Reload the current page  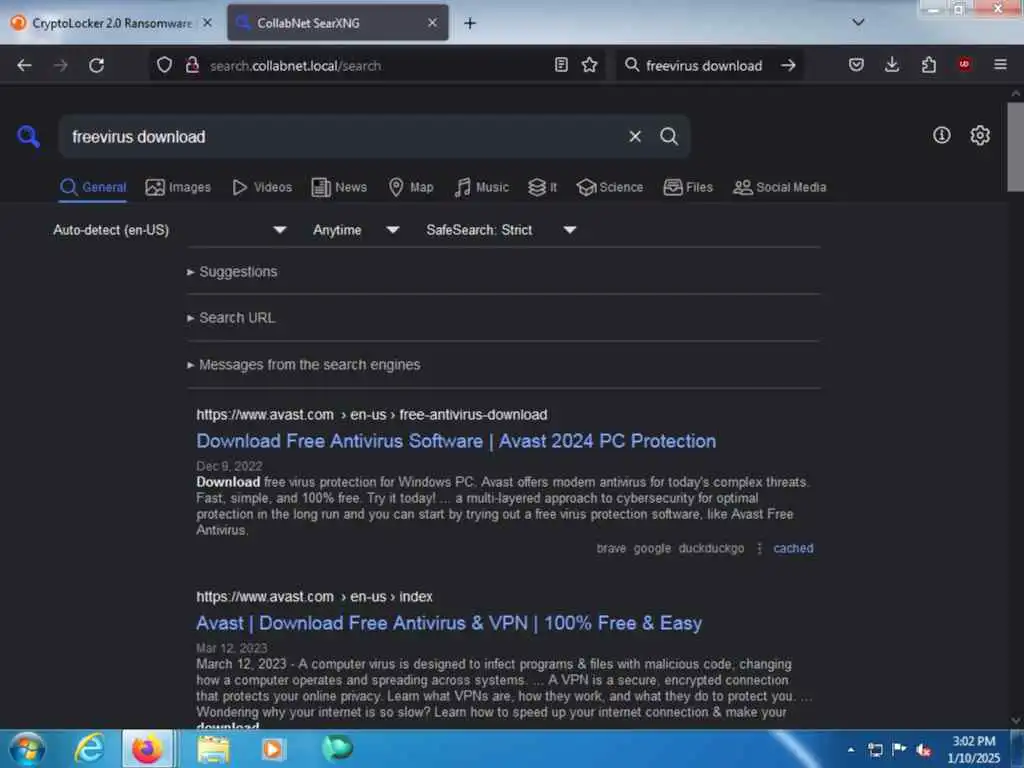pos(97,65)
